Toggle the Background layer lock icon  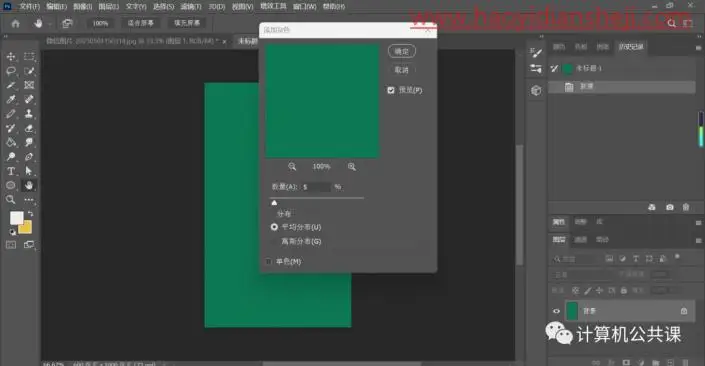684,311
